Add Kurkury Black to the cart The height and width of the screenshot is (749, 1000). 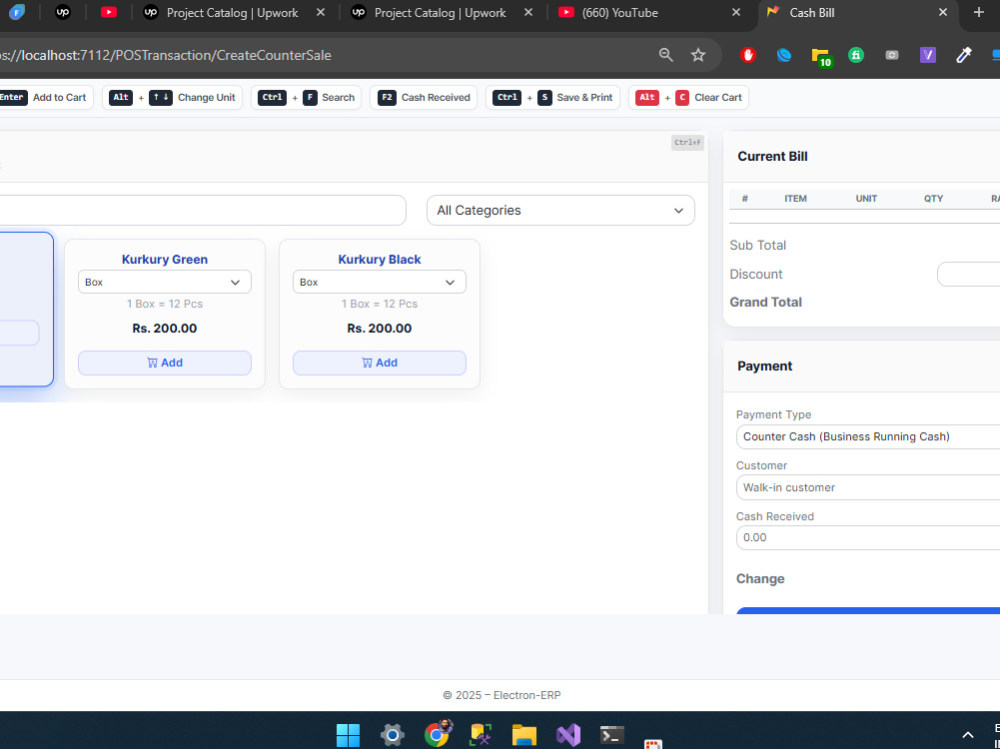click(379, 362)
